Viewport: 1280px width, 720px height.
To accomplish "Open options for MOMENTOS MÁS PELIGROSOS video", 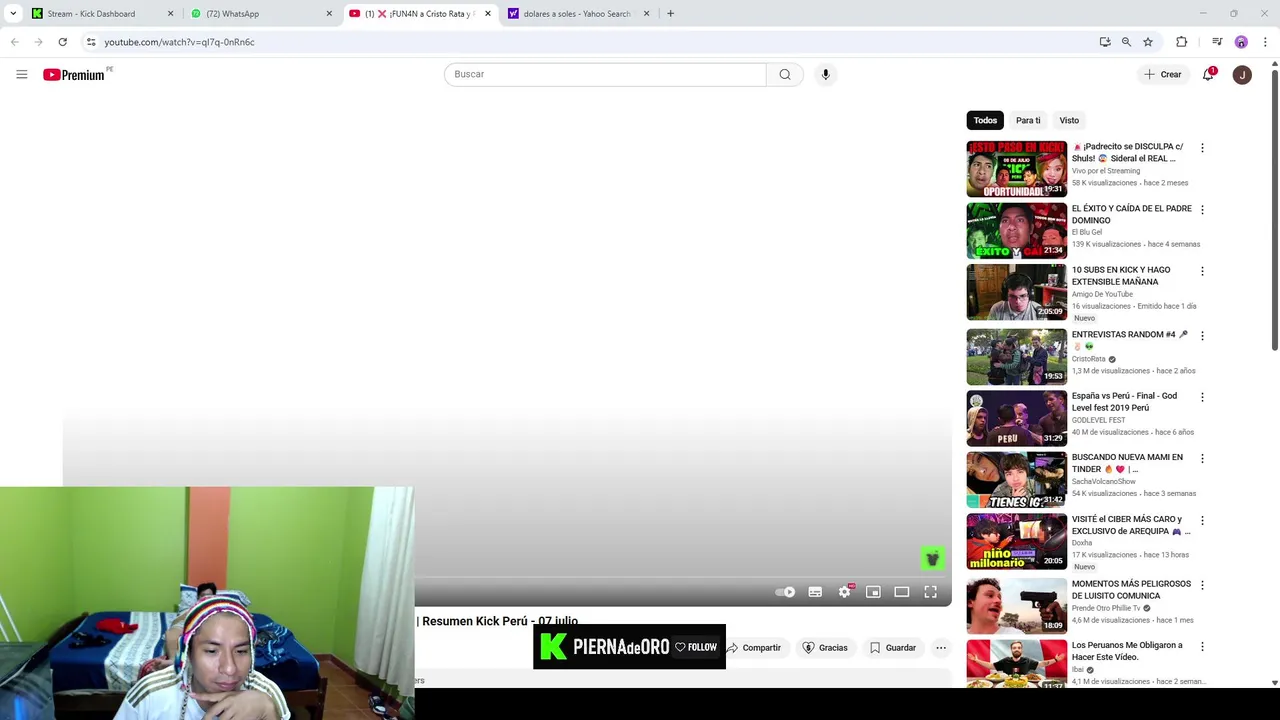I will click(1202, 585).
